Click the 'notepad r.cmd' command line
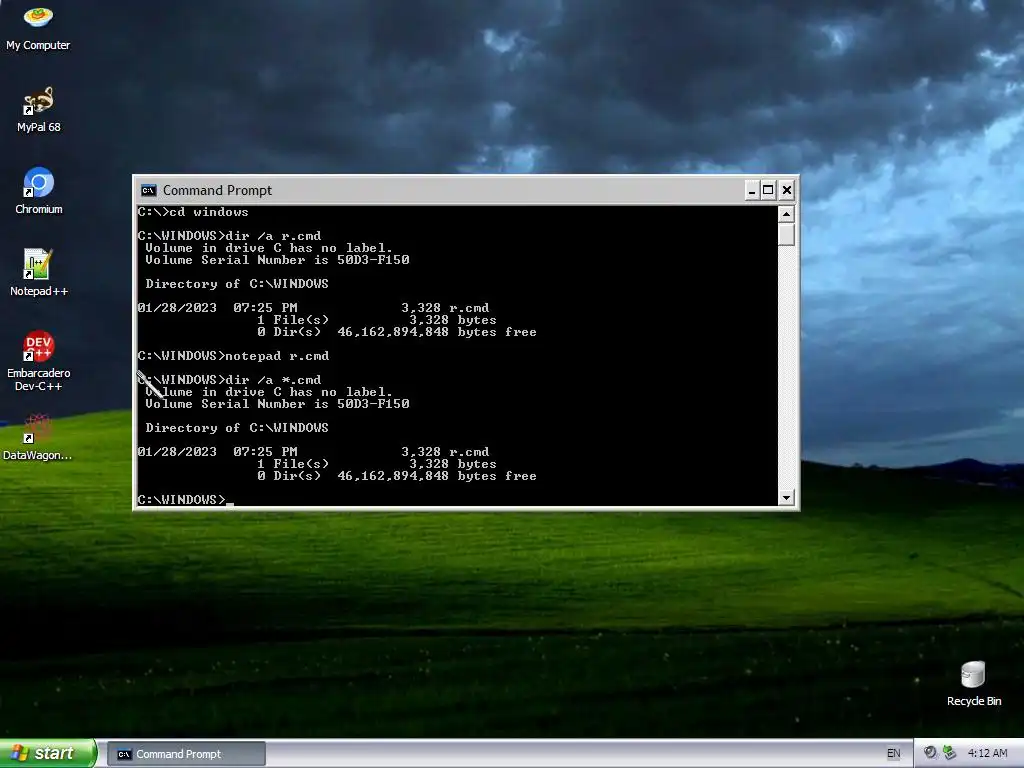This screenshot has height=768, width=1024. pos(233,356)
